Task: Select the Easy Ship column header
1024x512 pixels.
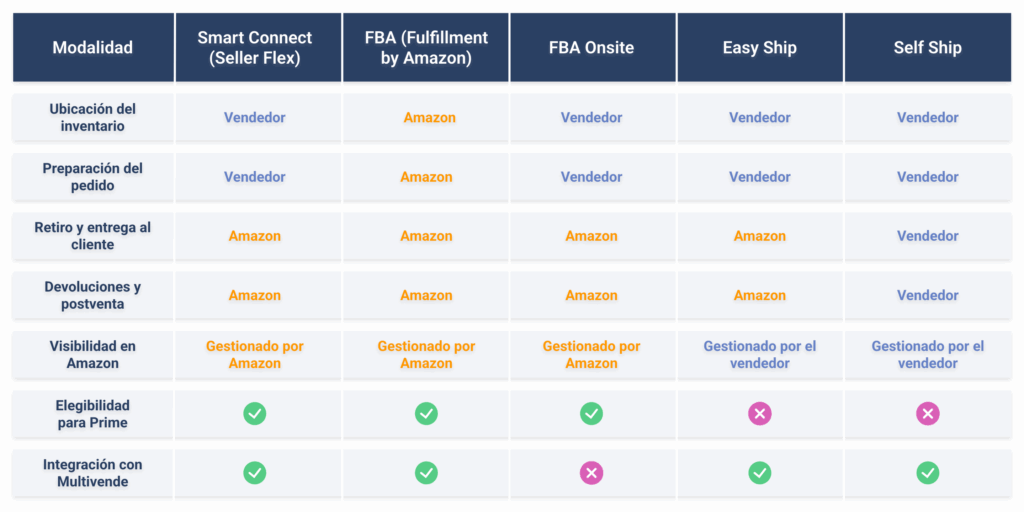Action: [760, 48]
